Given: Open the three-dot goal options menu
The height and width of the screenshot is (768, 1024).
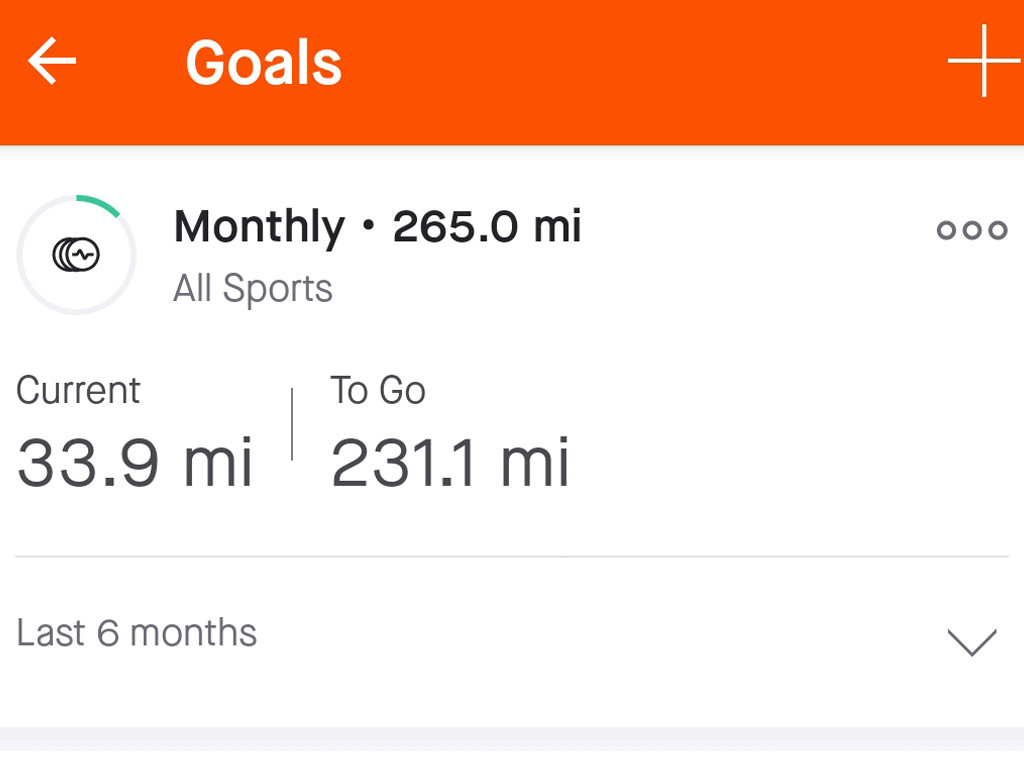Looking at the screenshot, I should click(971, 230).
